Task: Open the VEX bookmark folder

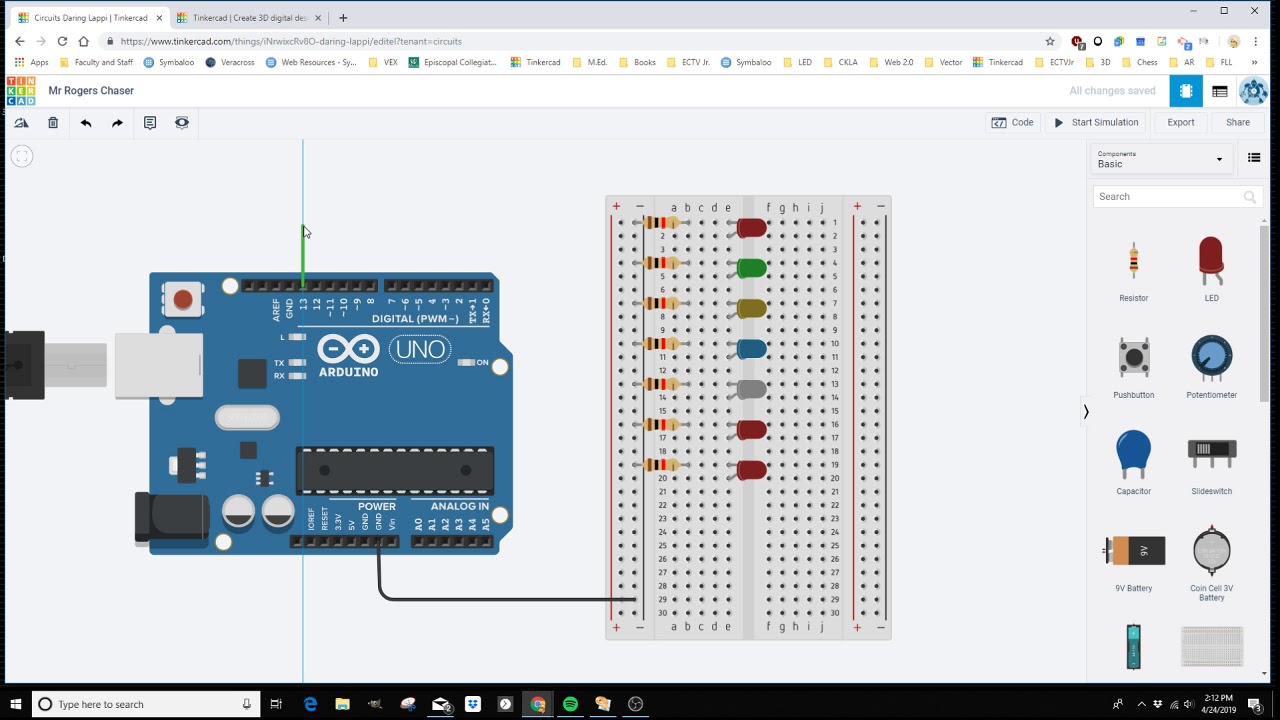Action: (383, 62)
